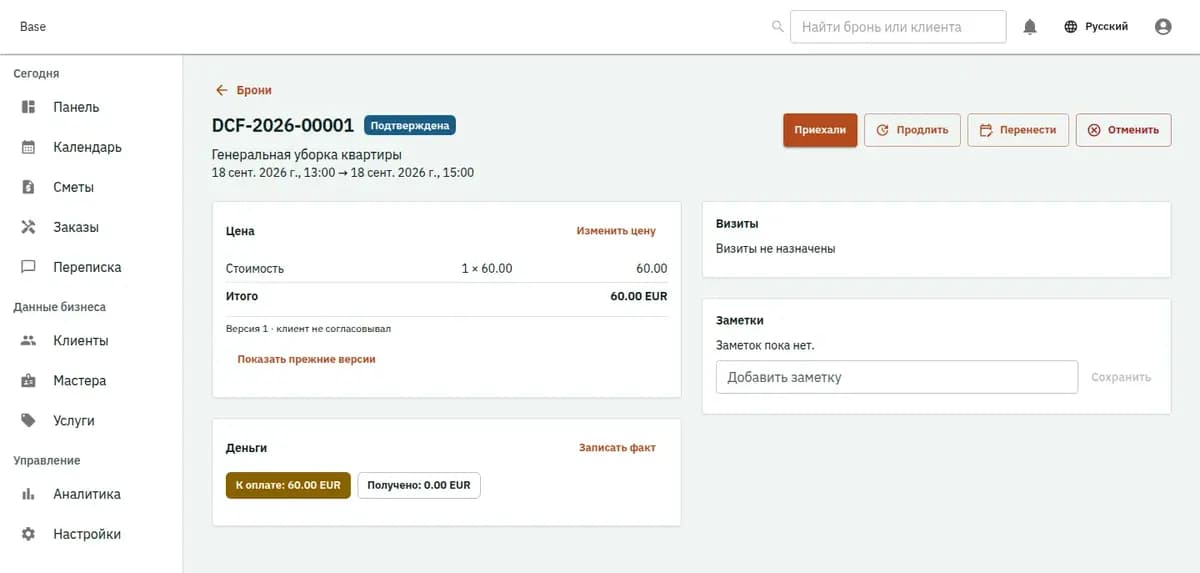Open the user account avatar
Image resolution: width=1200 pixels, height=573 pixels.
point(1163,27)
